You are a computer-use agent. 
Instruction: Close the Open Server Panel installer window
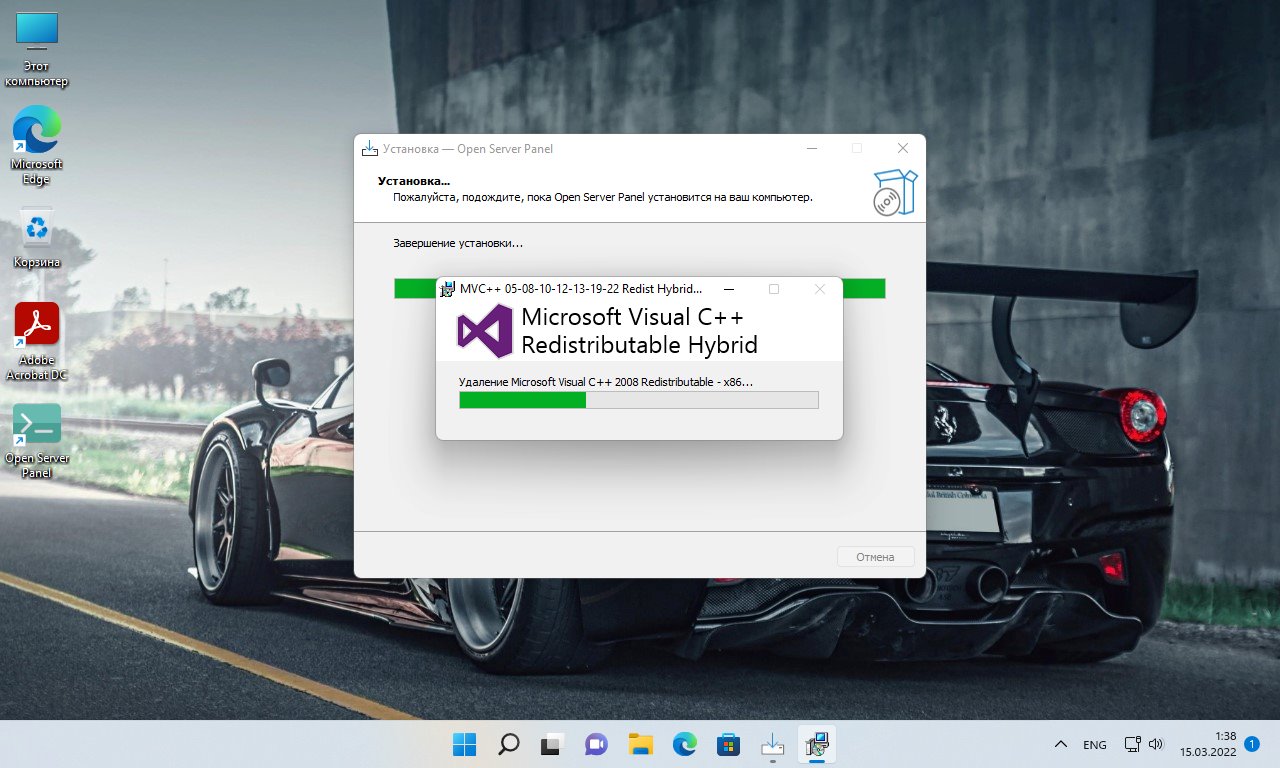[x=903, y=149]
